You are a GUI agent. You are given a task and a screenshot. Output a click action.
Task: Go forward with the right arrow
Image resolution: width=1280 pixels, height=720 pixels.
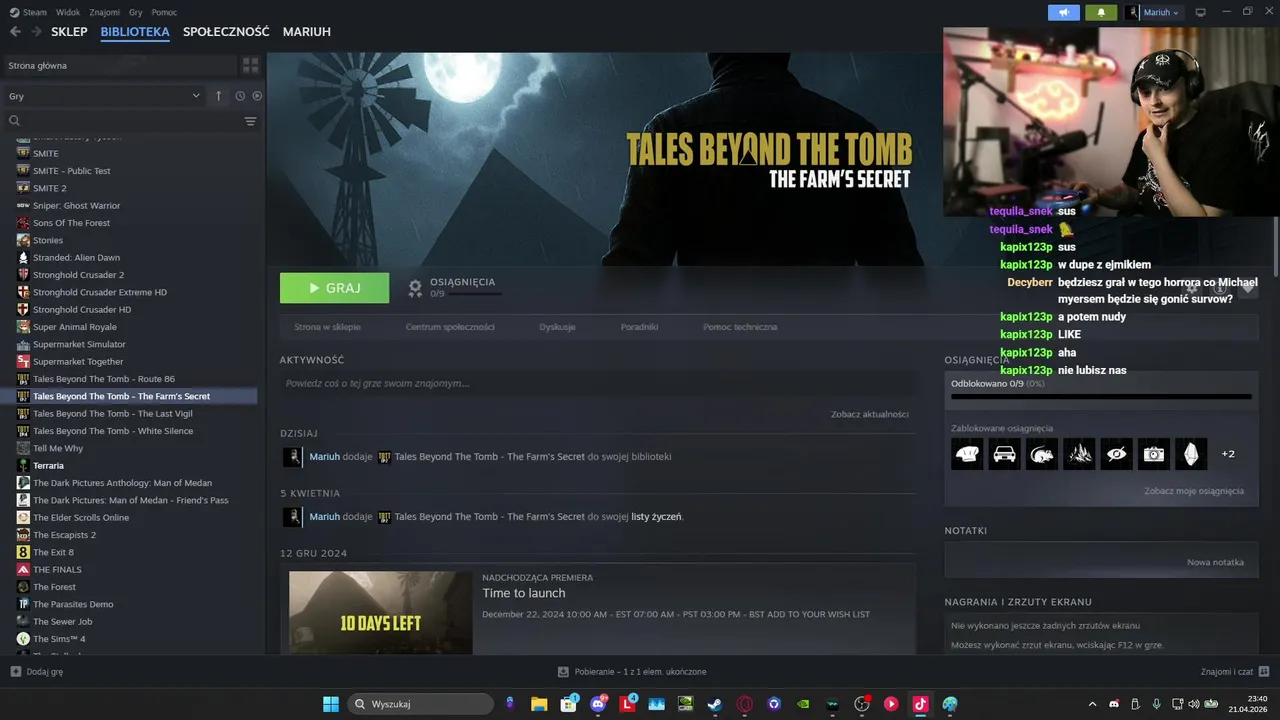click(36, 32)
